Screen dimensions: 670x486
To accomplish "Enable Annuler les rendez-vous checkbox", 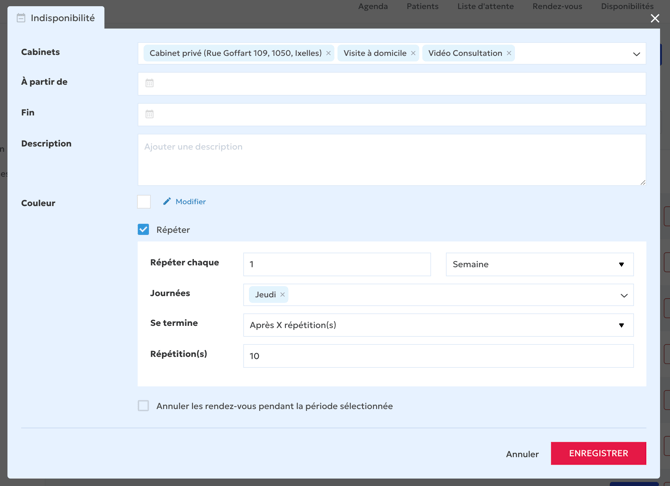I will (x=144, y=406).
